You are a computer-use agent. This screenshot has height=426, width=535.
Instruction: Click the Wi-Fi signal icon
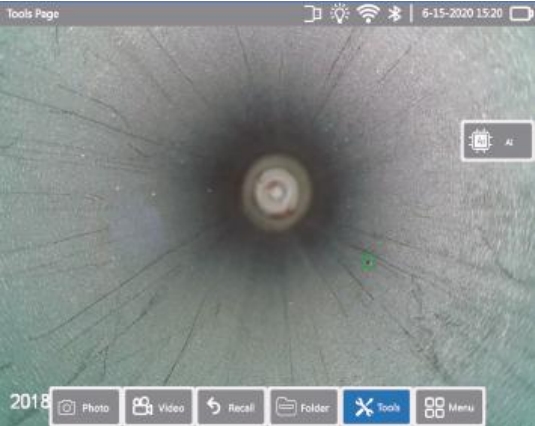(368, 14)
